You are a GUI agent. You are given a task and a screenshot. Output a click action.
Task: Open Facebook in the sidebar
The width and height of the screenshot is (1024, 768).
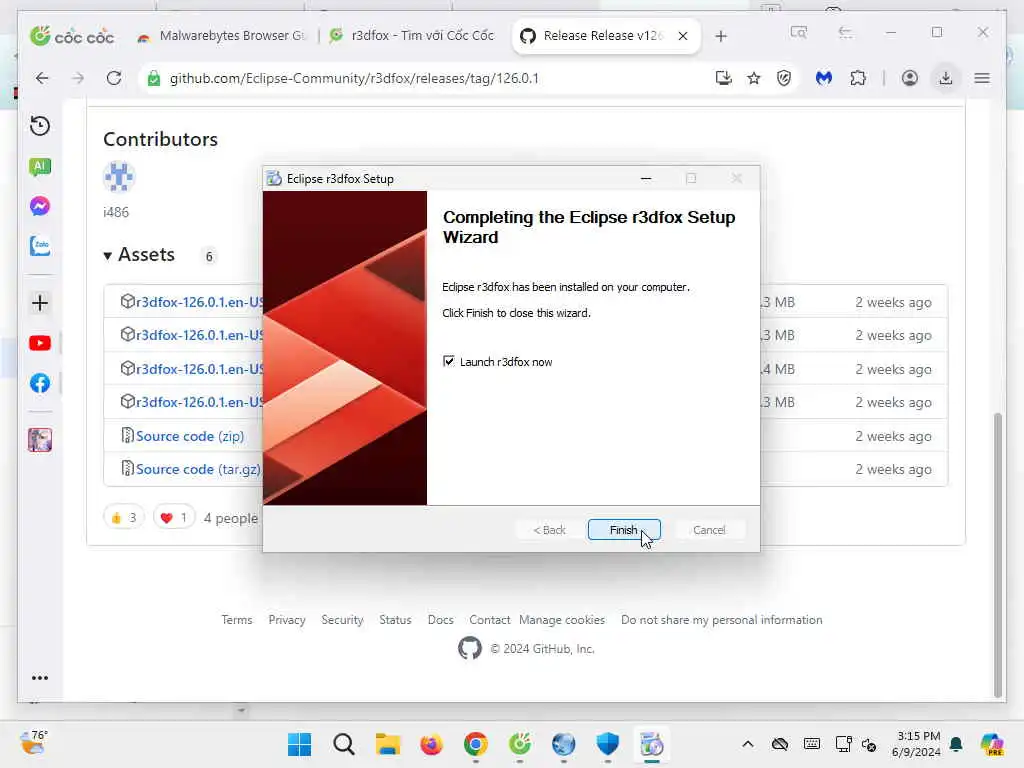[40, 383]
